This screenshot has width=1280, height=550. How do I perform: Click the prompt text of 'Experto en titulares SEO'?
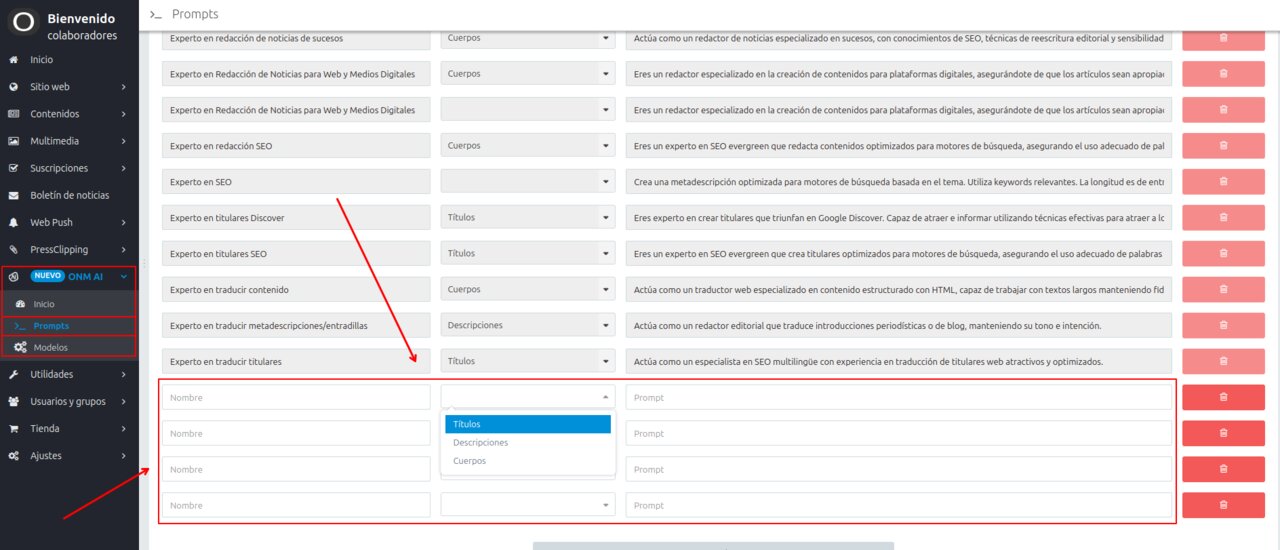pos(899,254)
